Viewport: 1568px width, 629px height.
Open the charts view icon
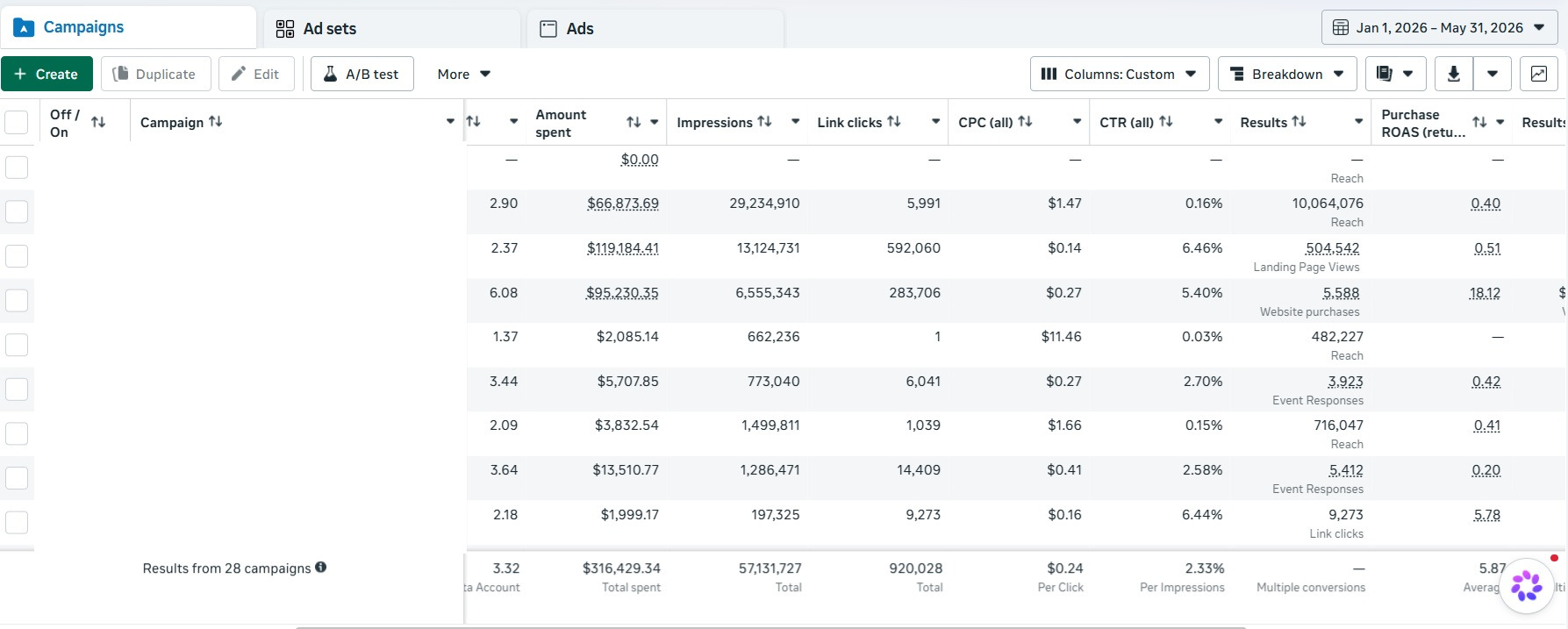(1539, 74)
